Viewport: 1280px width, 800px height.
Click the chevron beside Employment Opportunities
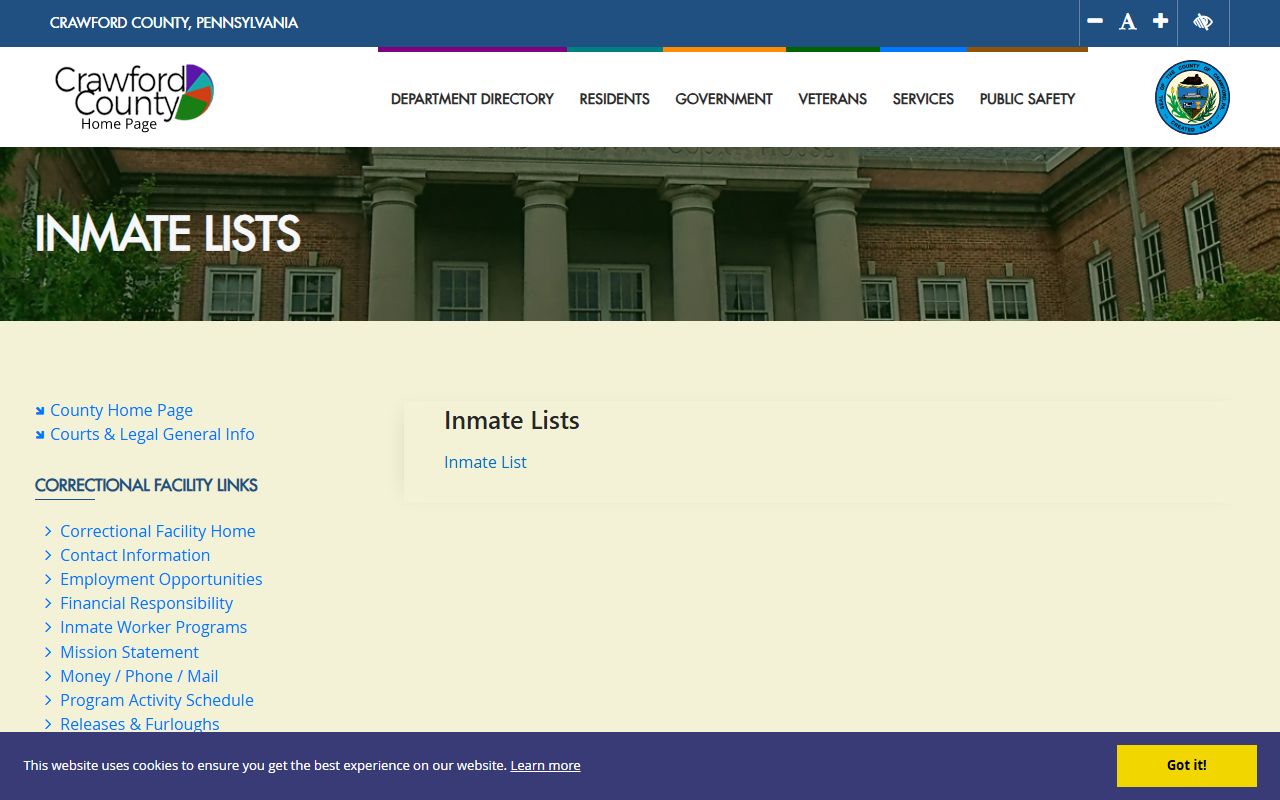pos(48,579)
